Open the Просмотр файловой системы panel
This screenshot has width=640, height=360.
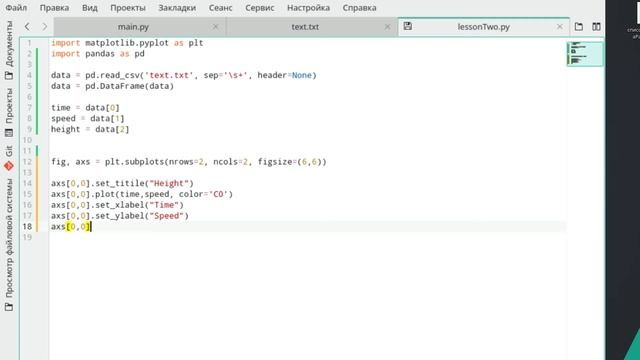coord(9,245)
